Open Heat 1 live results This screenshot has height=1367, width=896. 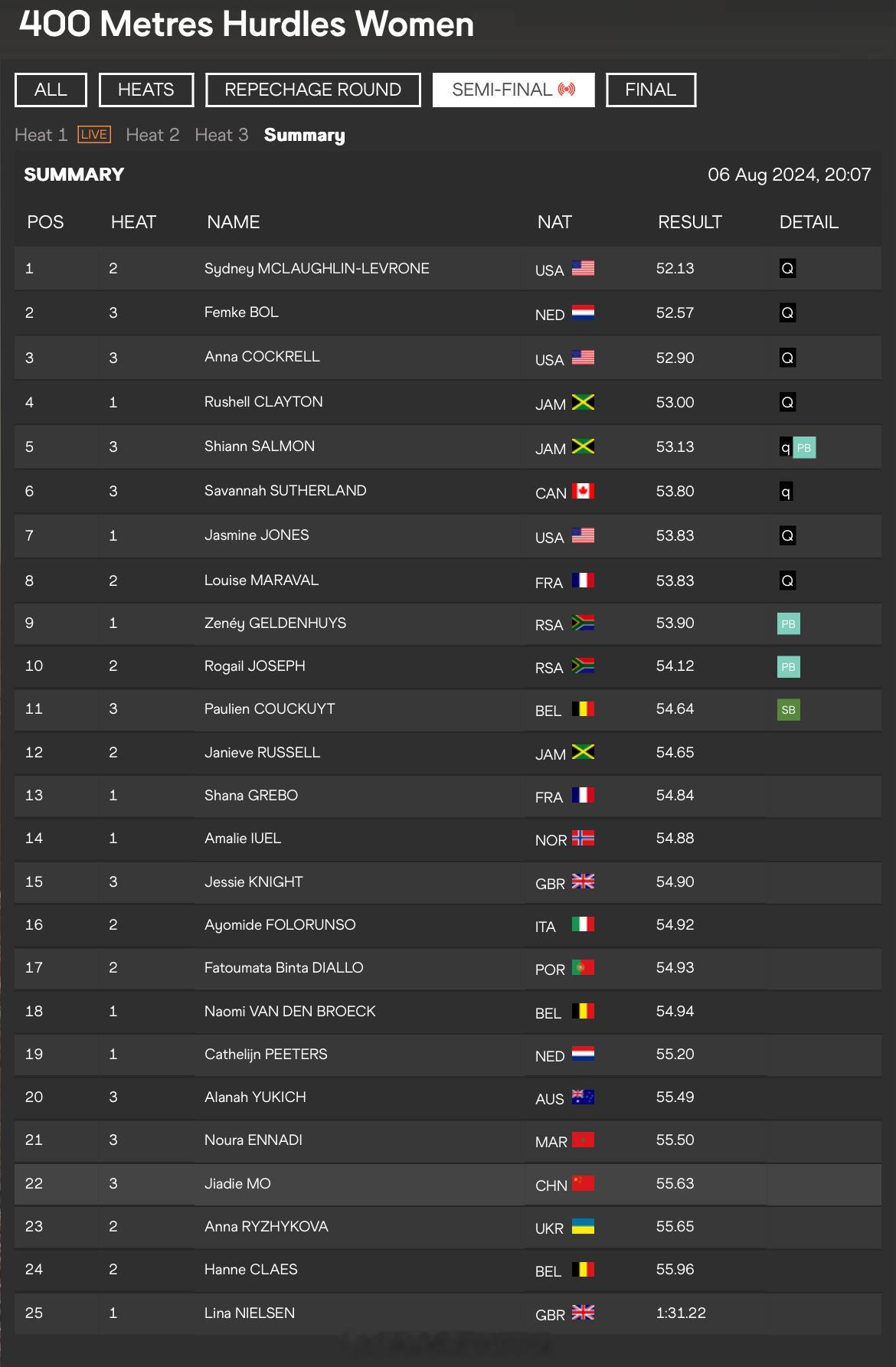[41, 135]
